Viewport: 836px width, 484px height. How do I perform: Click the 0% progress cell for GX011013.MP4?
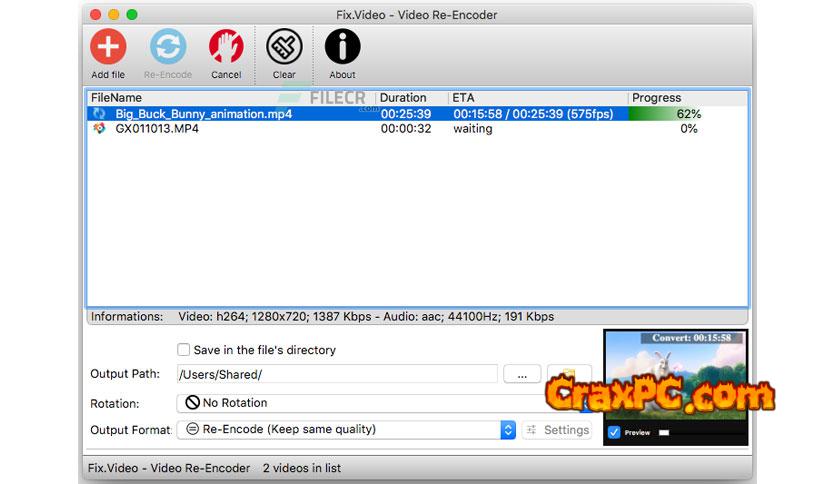[689, 128]
